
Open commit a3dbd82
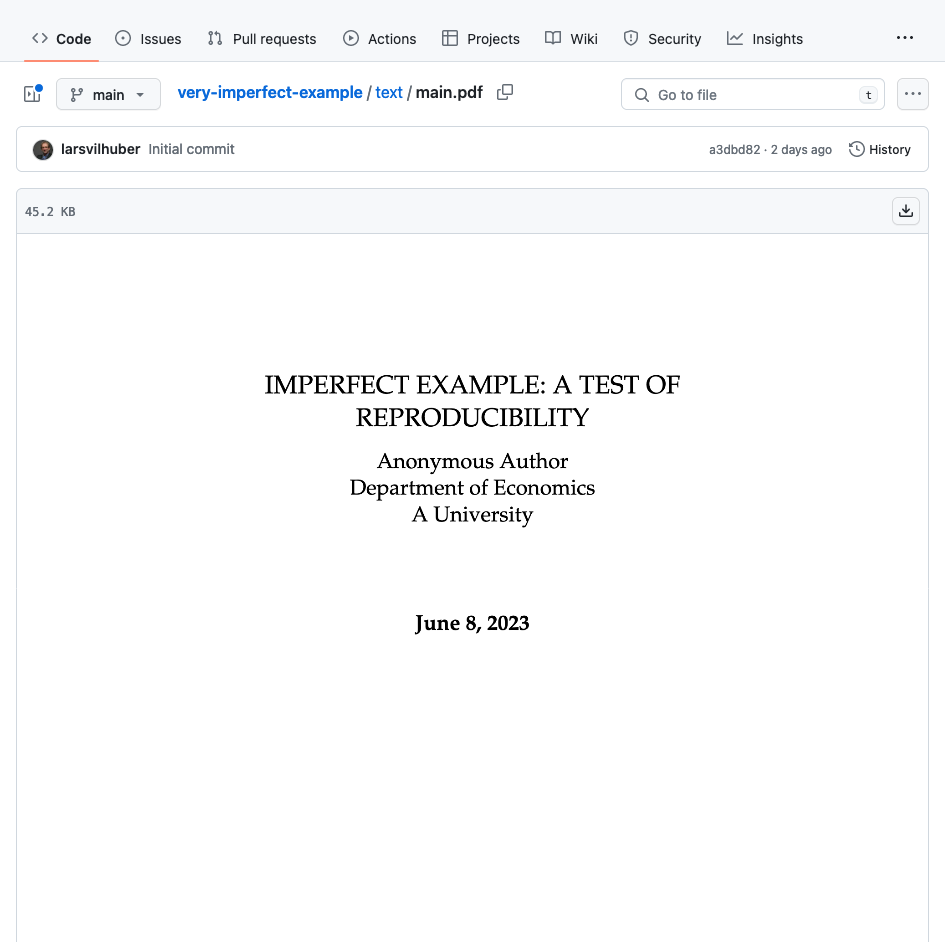(x=734, y=150)
